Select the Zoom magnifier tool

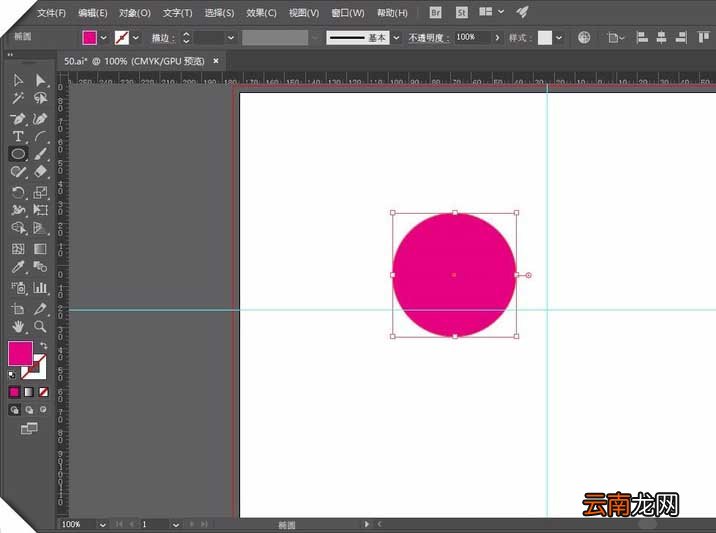(x=40, y=326)
